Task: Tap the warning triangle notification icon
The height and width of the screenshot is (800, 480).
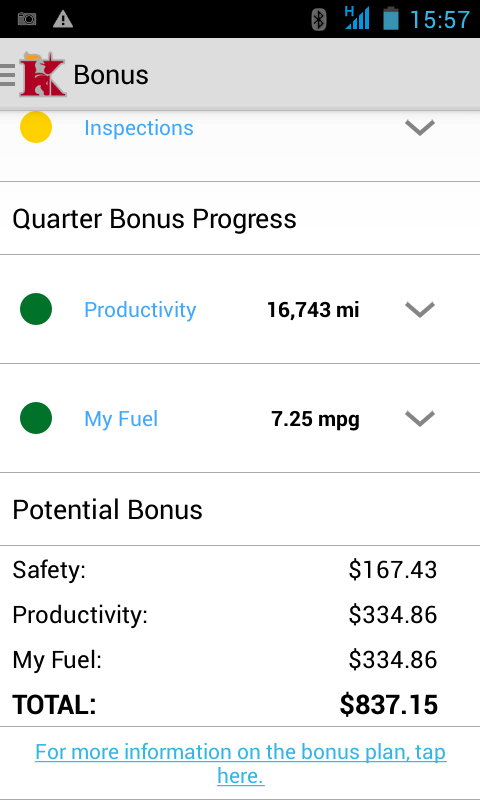Action: (63, 19)
